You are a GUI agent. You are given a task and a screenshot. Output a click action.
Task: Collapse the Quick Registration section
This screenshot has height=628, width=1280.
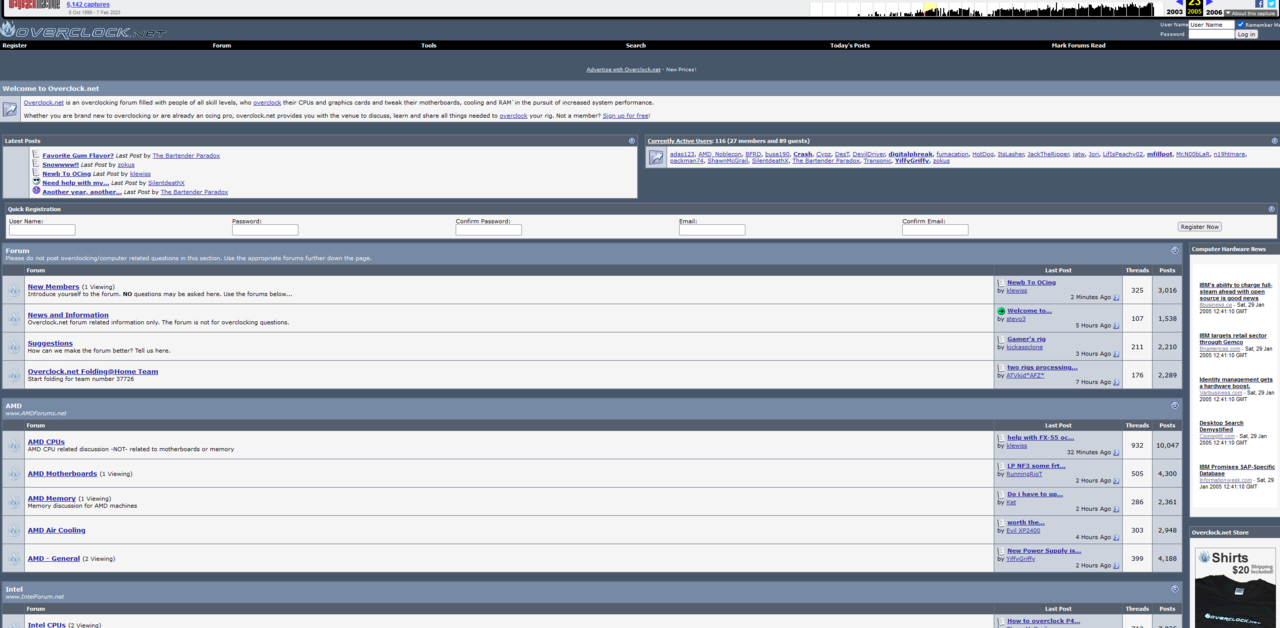(x=1272, y=209)
